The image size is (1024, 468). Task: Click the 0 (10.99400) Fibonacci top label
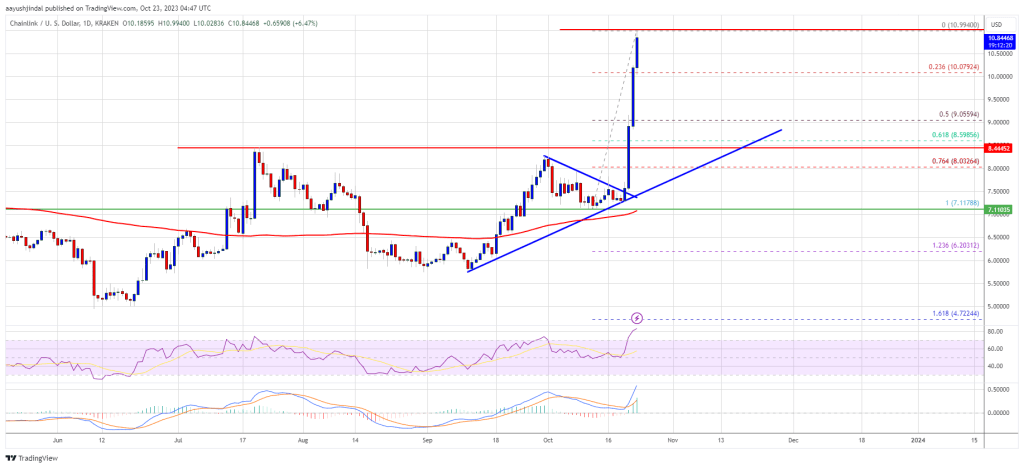960,24
